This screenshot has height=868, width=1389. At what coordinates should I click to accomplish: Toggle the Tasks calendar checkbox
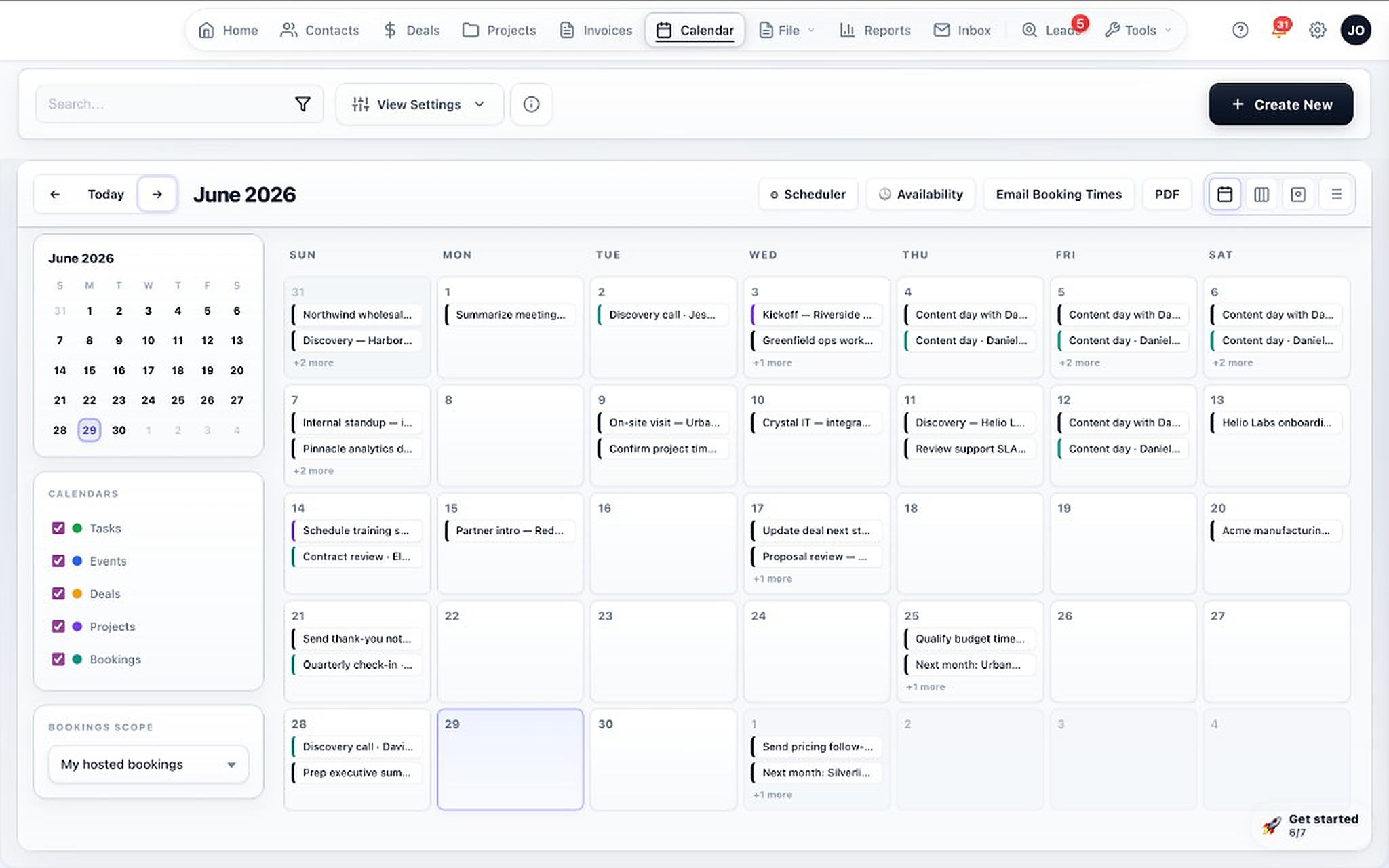(58, 528)
